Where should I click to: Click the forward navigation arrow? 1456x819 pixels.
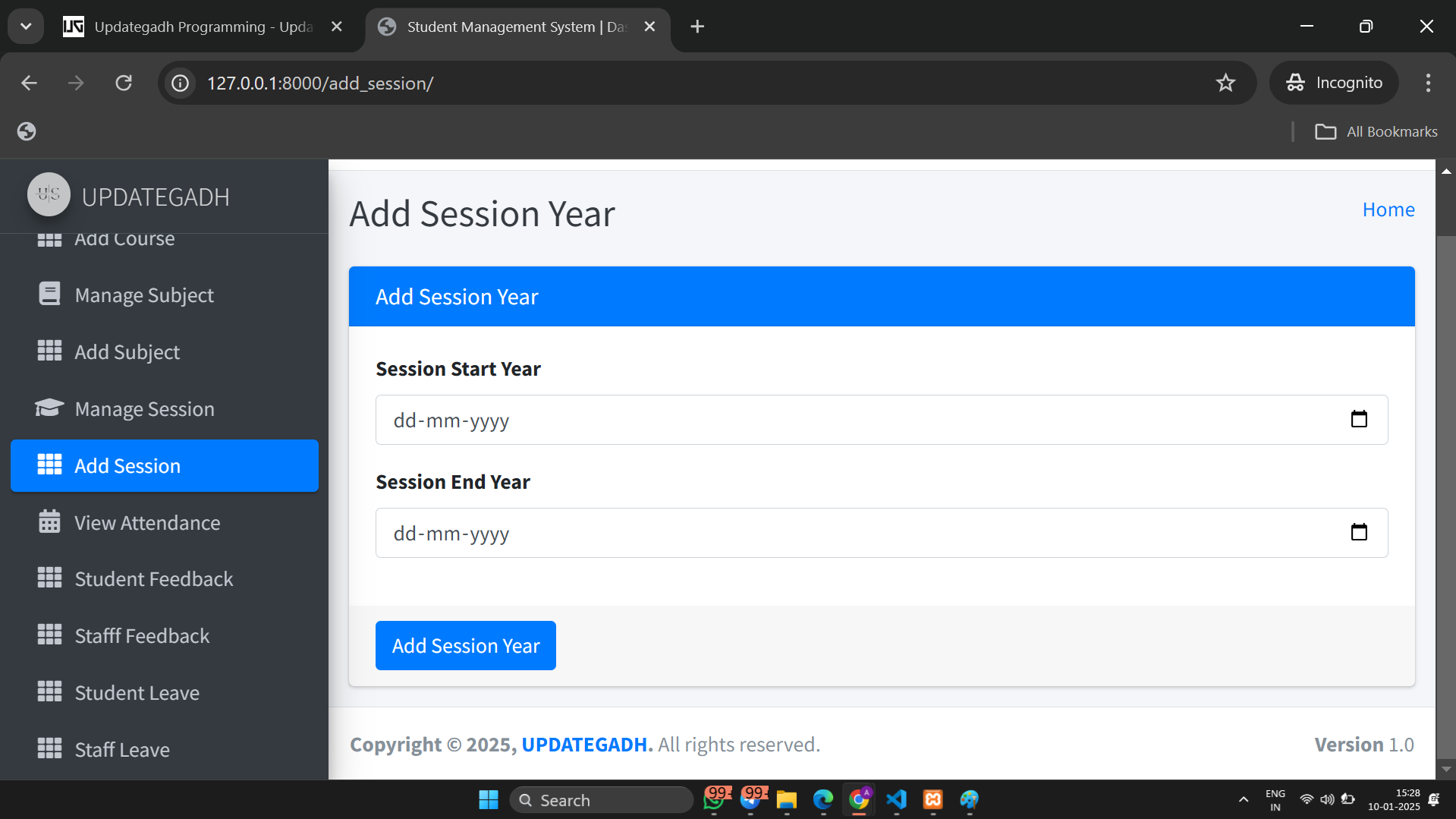point(76,83)
